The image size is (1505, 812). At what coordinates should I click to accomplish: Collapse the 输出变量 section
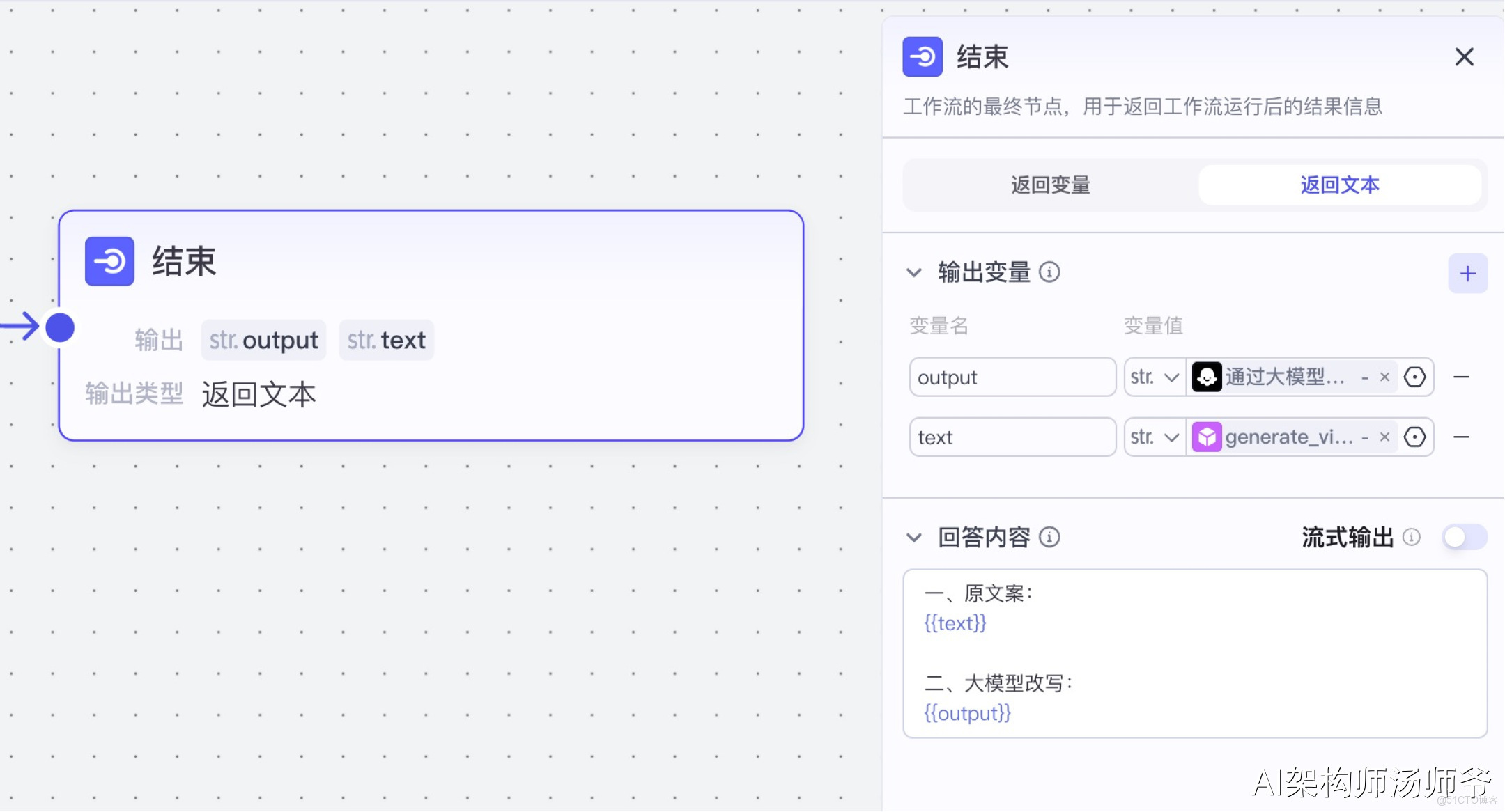click(914, 272)
